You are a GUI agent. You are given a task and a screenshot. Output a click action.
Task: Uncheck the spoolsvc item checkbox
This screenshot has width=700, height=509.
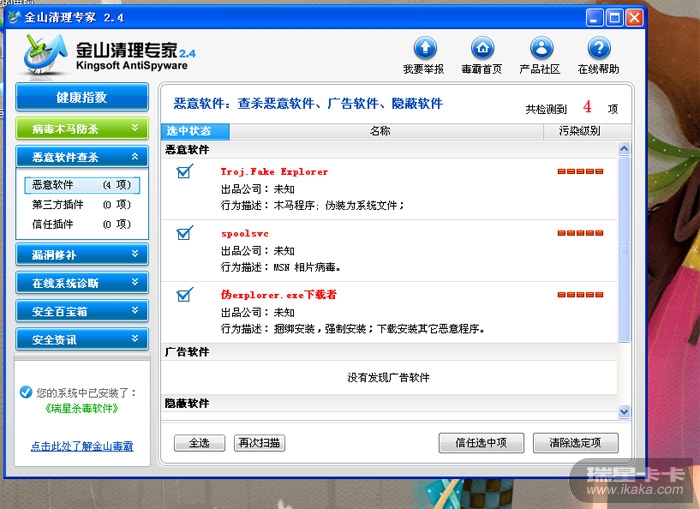(184, 233)
